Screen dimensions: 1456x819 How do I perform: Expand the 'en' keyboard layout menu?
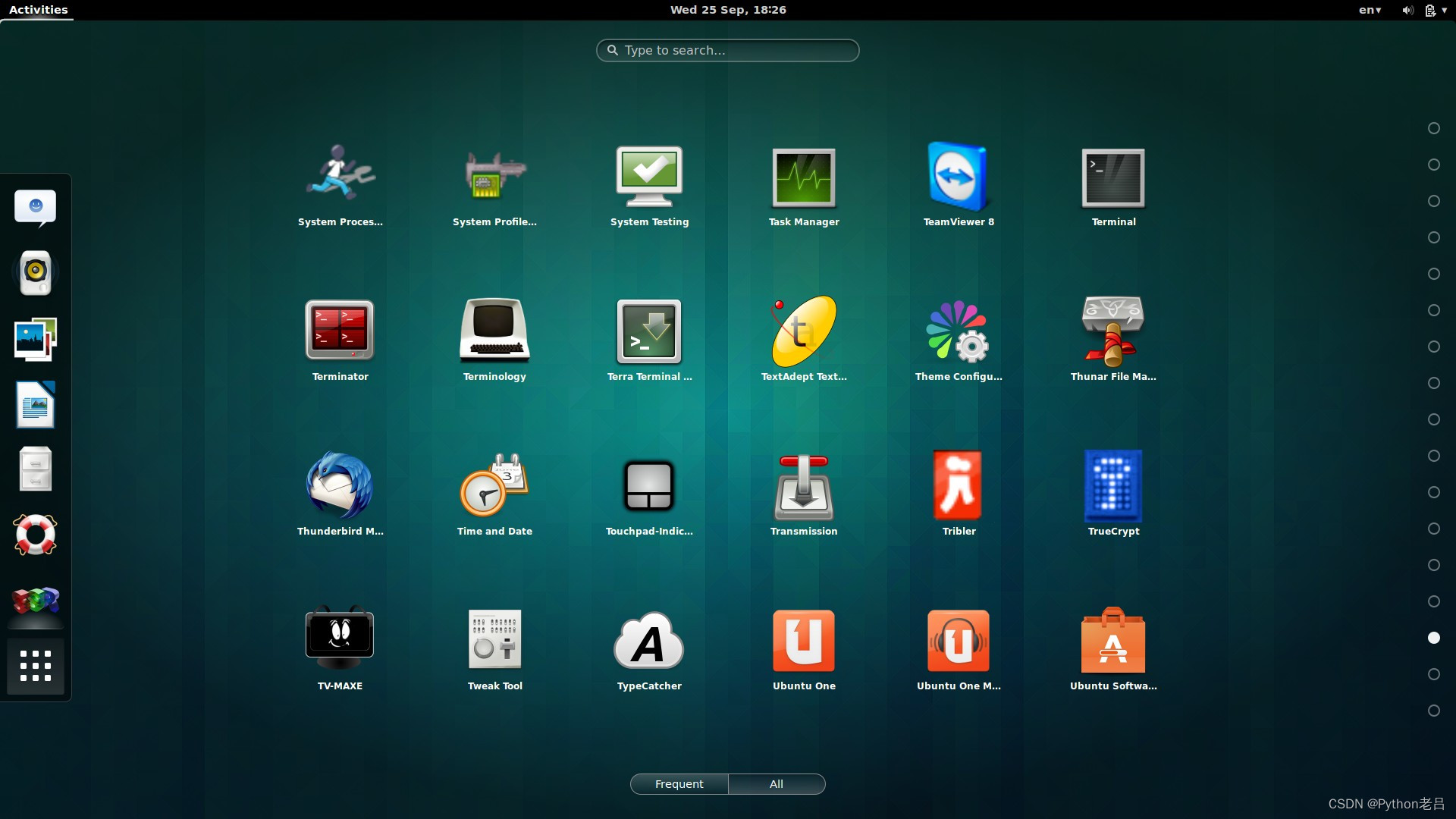(1370, 10)
